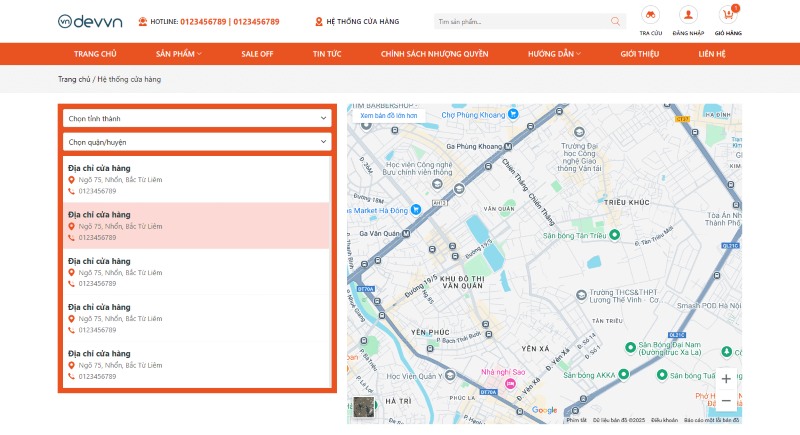Click Trường Đại học Công nghệ GTVT marker
The image size is (800, 435).
point(579,133)
